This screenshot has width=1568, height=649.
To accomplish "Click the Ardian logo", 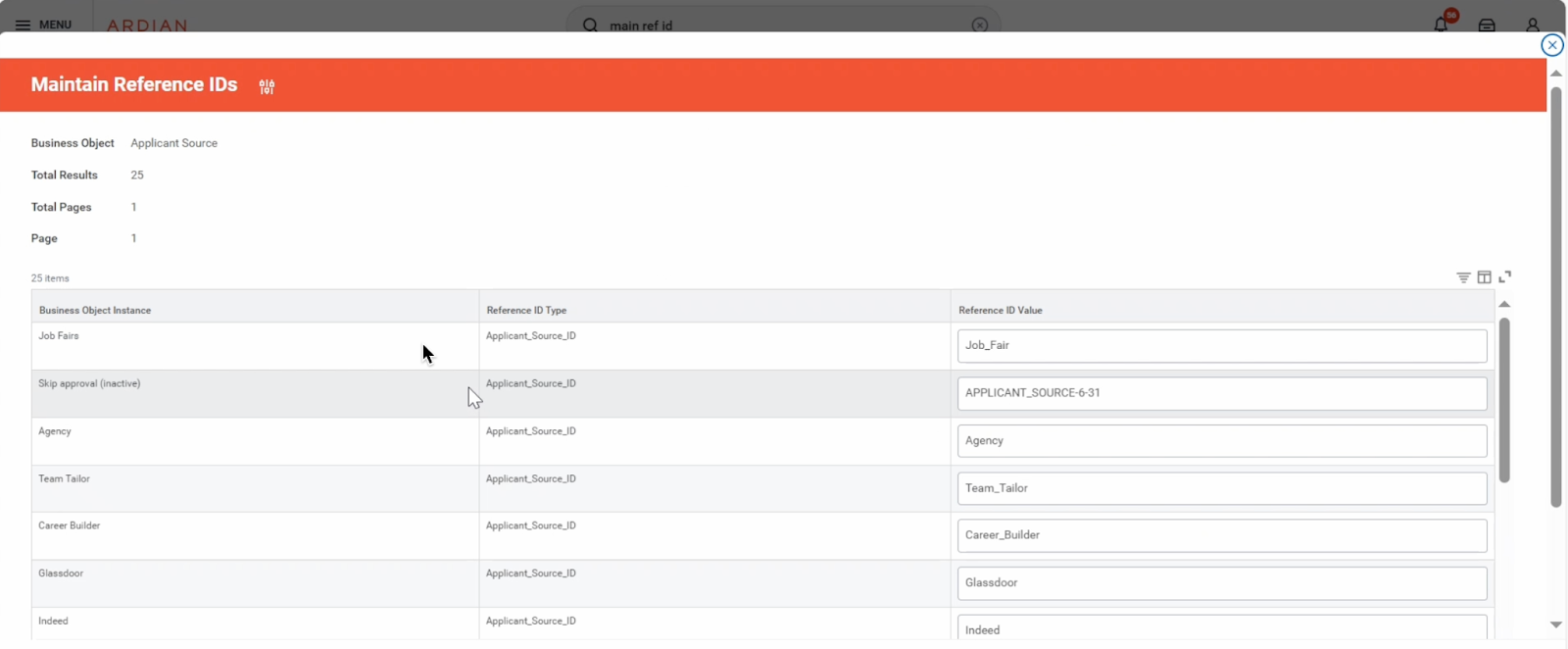I will (x=147, y=25).
